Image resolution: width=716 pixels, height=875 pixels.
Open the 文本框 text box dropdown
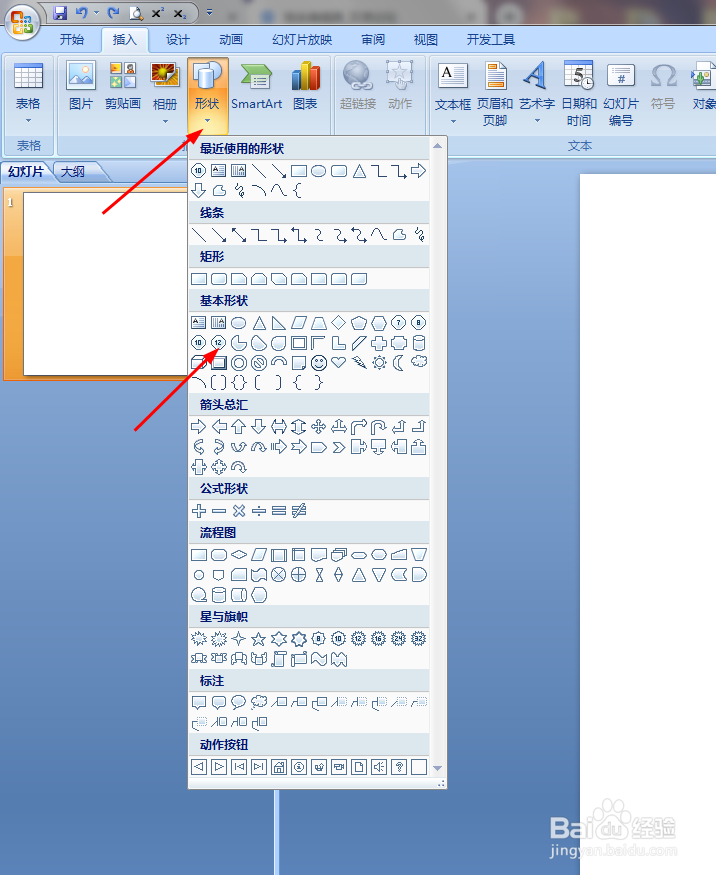coord(453,94)
